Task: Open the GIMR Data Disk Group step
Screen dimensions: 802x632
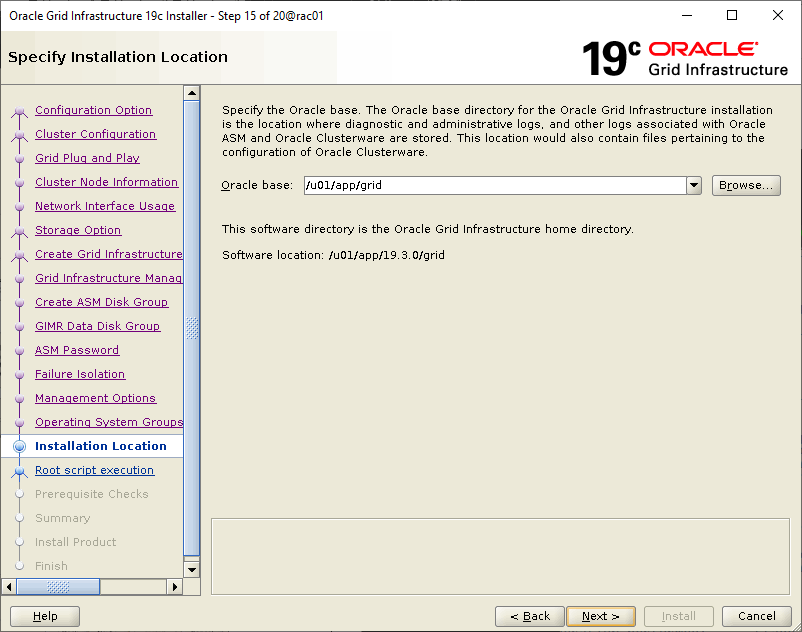Action: tap(98, 326)
